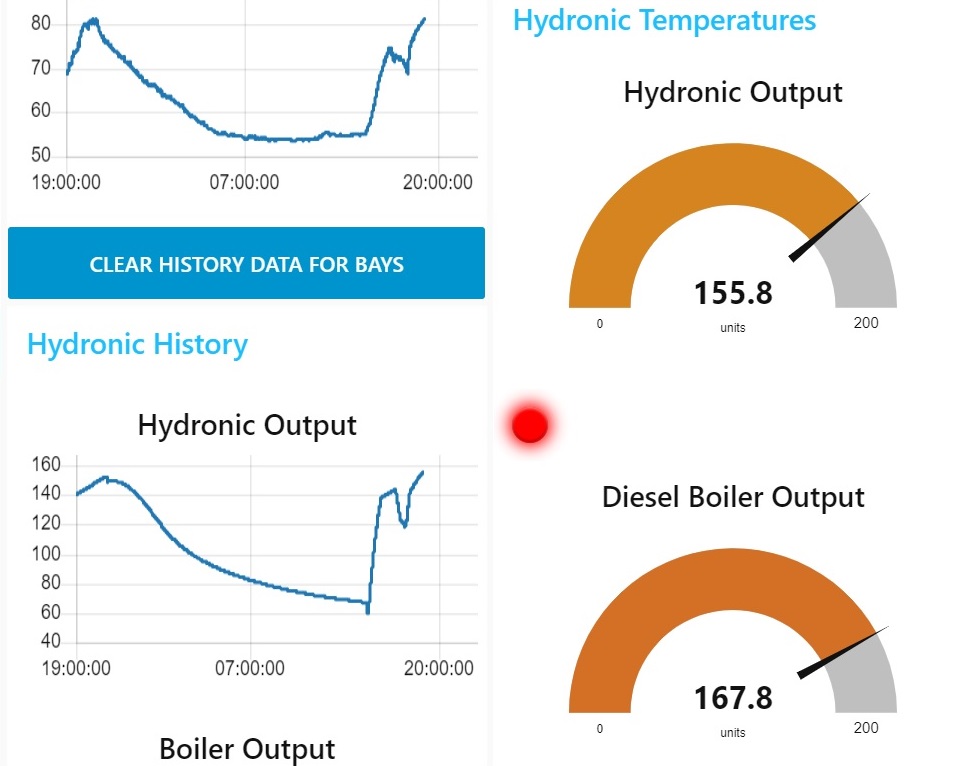
Task: Click the sharp dip on Hydronic Output chart line
Action: 368,609
